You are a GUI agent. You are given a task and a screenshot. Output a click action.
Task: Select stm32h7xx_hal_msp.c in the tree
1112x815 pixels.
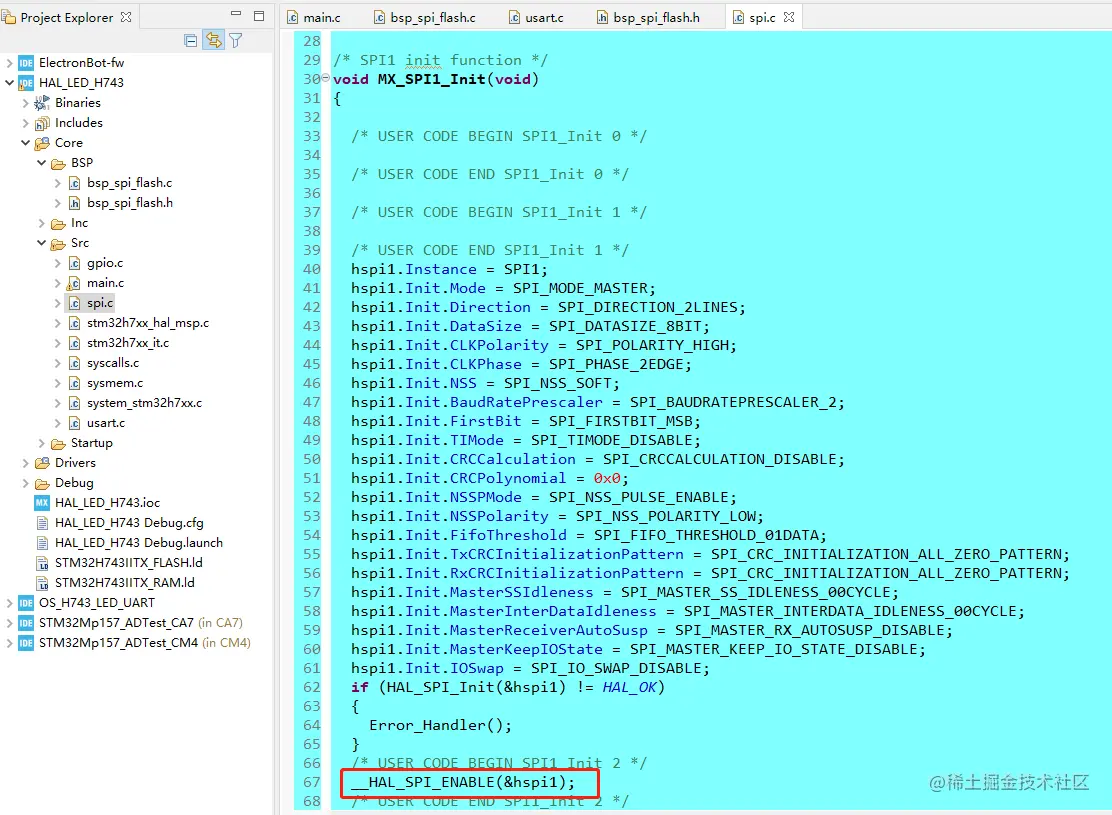[148, 323]
